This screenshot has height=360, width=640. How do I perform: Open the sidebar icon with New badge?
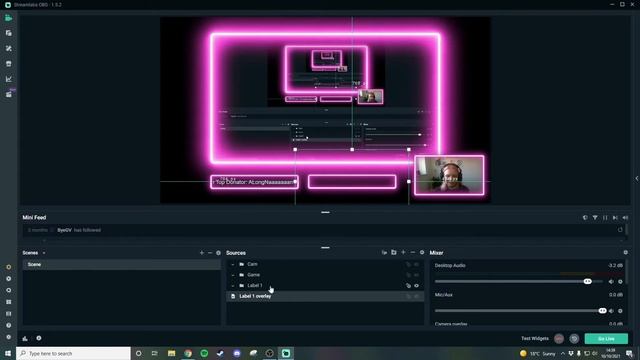point(9,94)
